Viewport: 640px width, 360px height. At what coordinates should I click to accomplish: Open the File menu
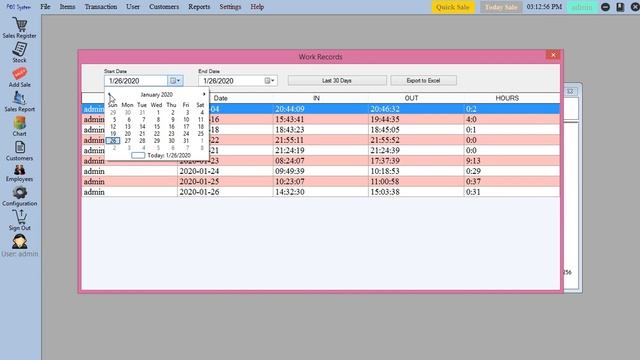45,7
